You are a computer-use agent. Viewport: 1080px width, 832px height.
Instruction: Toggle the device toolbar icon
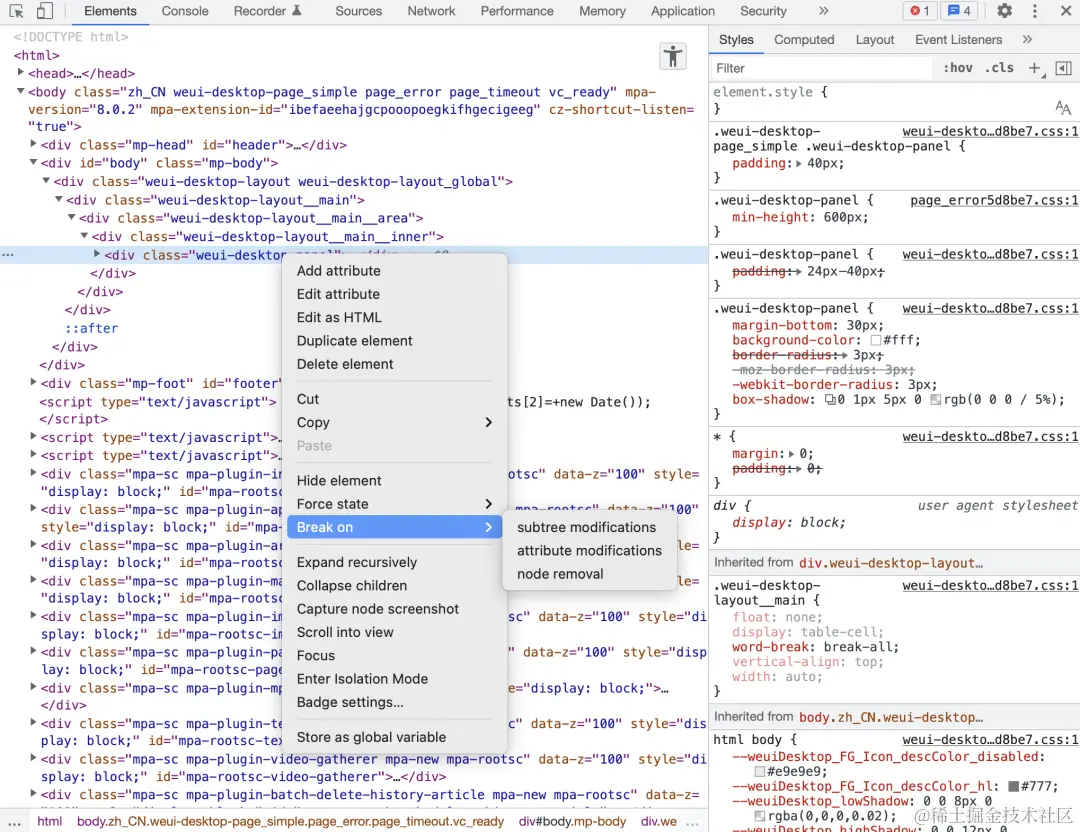click(44, 11)
